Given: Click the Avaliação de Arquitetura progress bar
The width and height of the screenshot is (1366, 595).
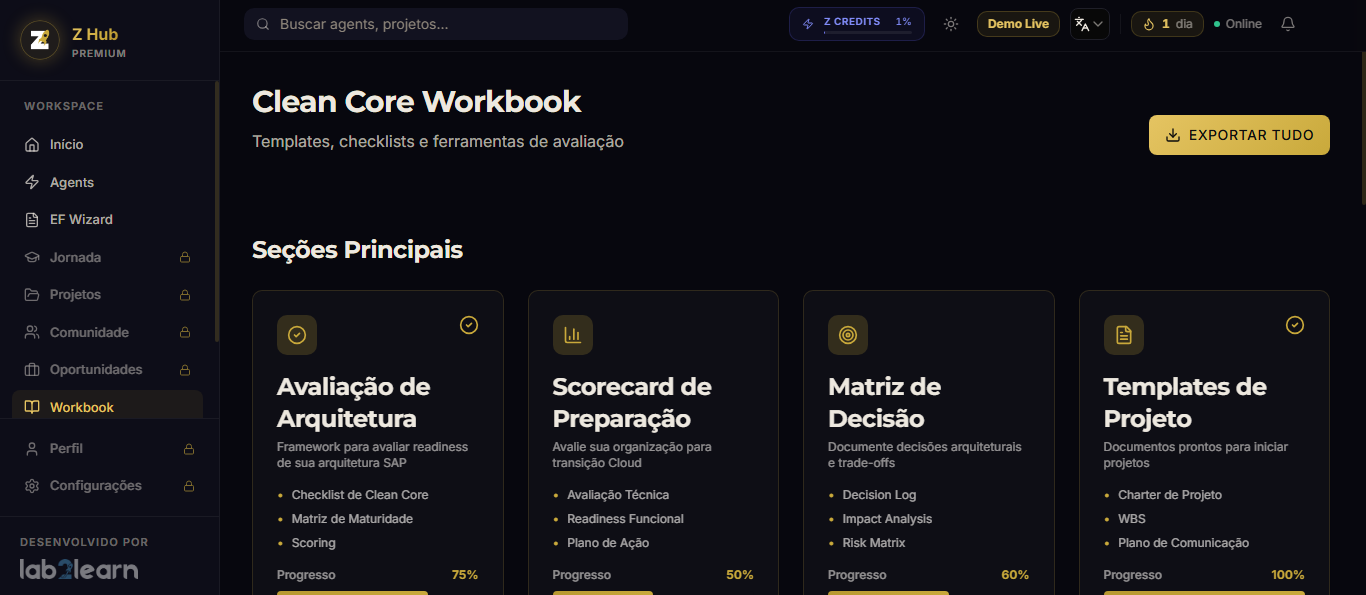Looking at the screenshot, I should click(x=377, y=593).
